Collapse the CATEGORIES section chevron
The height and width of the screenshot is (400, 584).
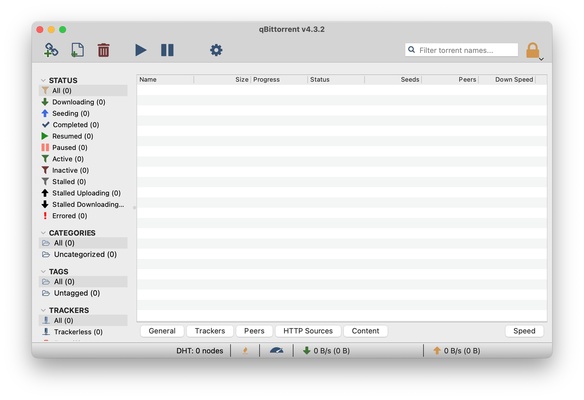43,233
